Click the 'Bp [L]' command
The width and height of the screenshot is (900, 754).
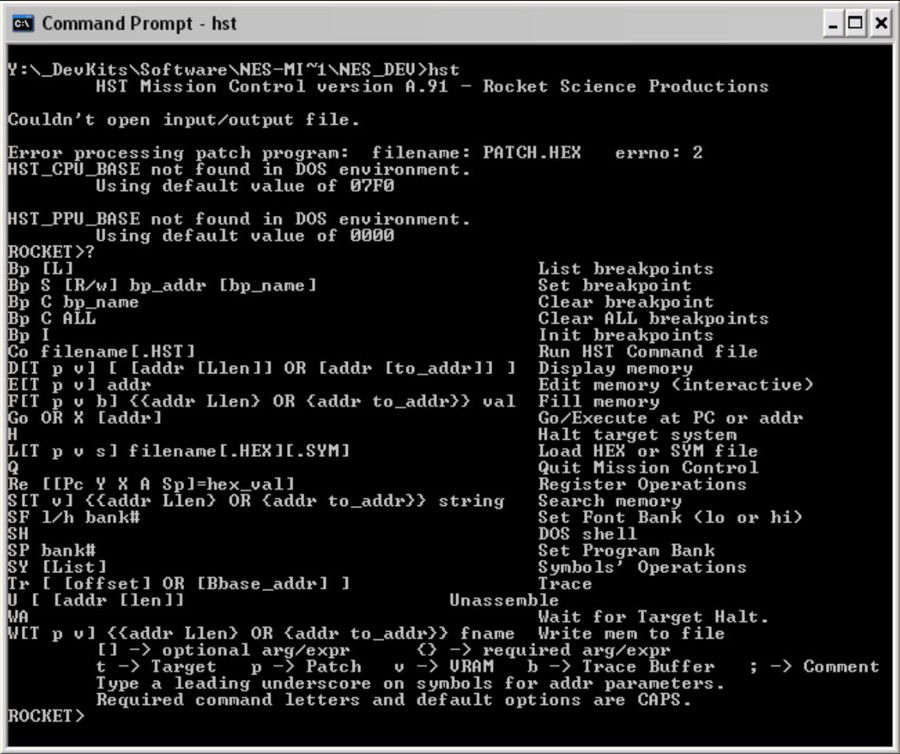tap(40, 269)
